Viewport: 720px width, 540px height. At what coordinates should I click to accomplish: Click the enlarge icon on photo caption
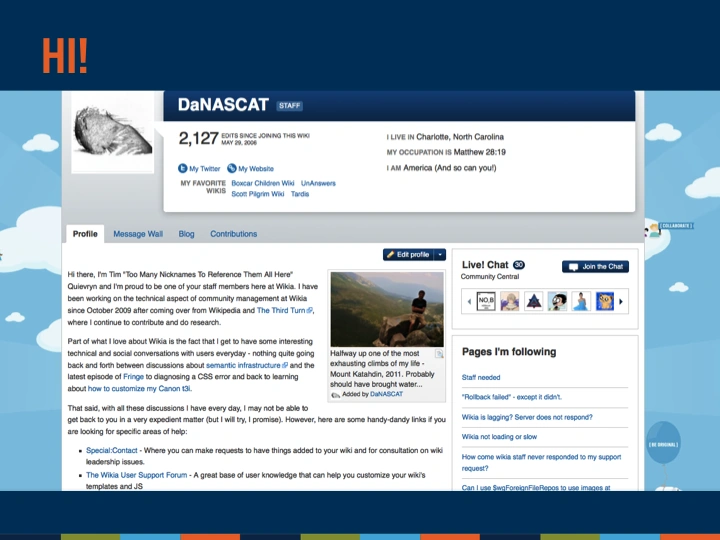tap(438, 354)
